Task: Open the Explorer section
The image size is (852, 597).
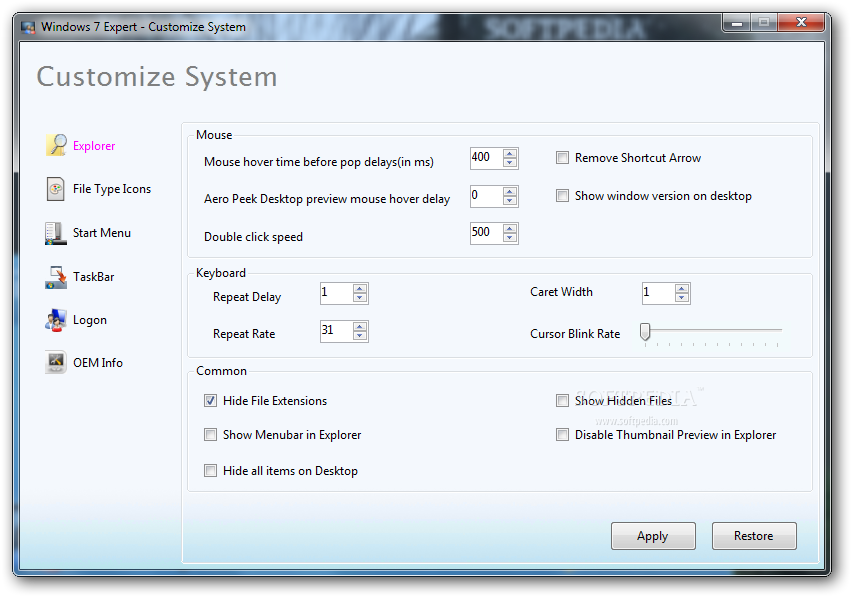Action: 94,146
